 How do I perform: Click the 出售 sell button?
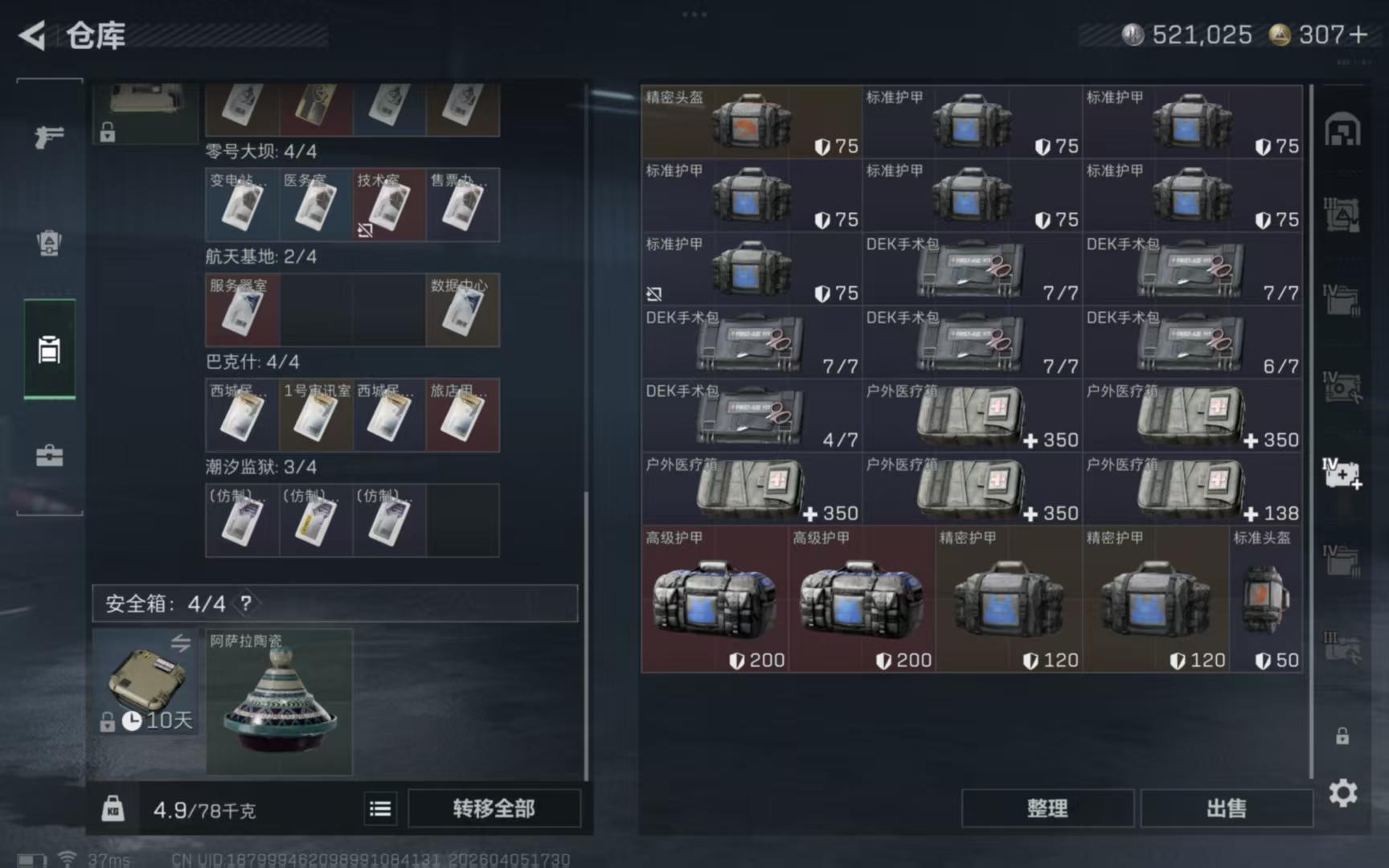[1227, 809]
